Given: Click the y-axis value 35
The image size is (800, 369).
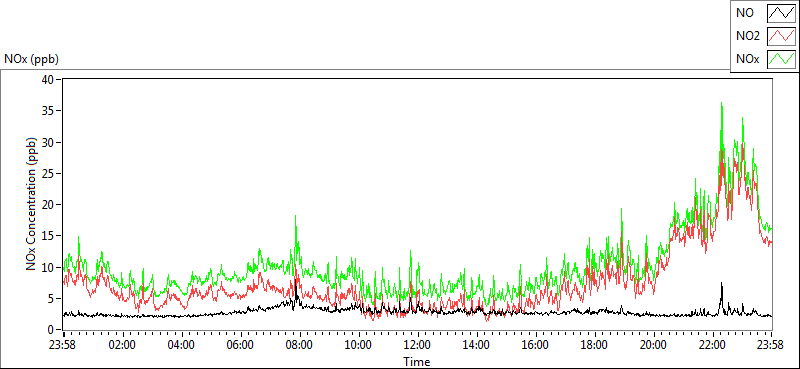Looking at the screenshot, I should pyautogui.click(x=48, y=111).
